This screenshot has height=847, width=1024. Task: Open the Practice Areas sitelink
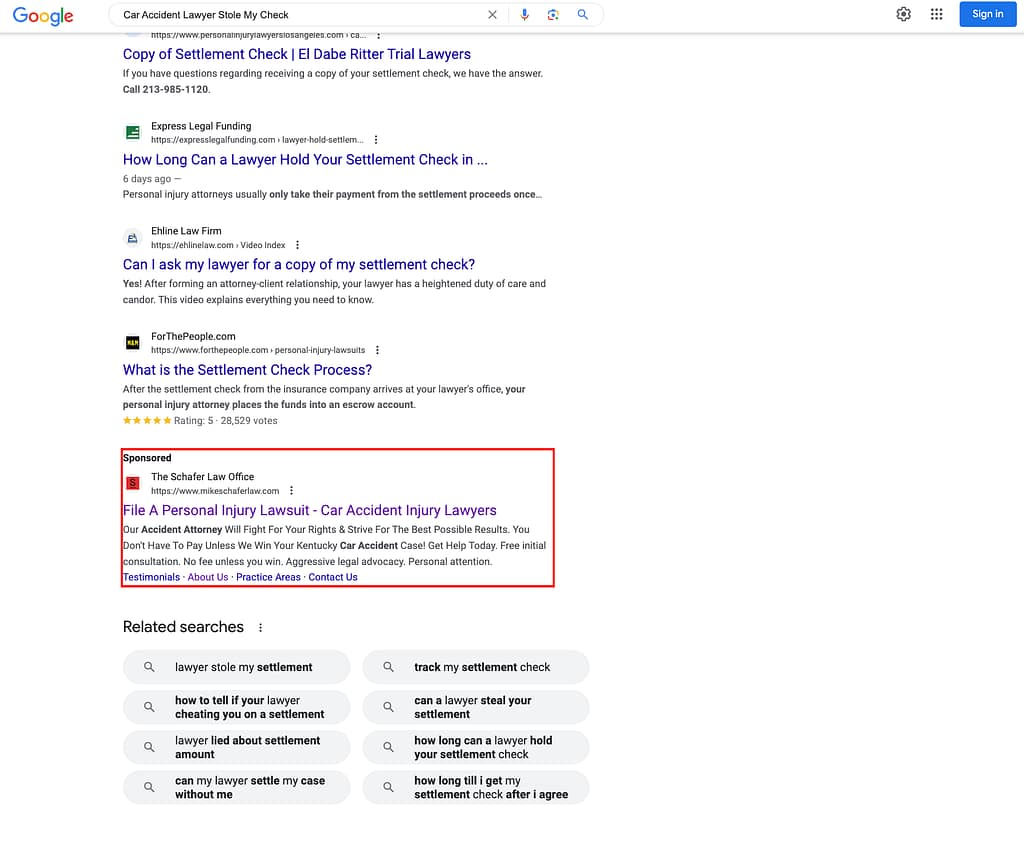click(268, 577)
